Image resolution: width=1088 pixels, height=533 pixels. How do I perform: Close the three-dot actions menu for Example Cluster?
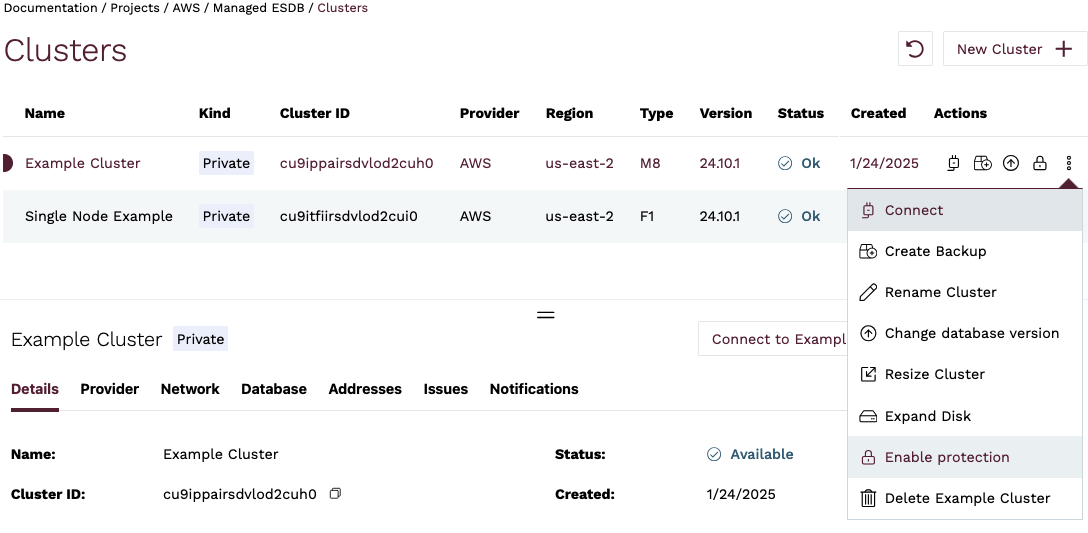click(x=1069, y=163)
